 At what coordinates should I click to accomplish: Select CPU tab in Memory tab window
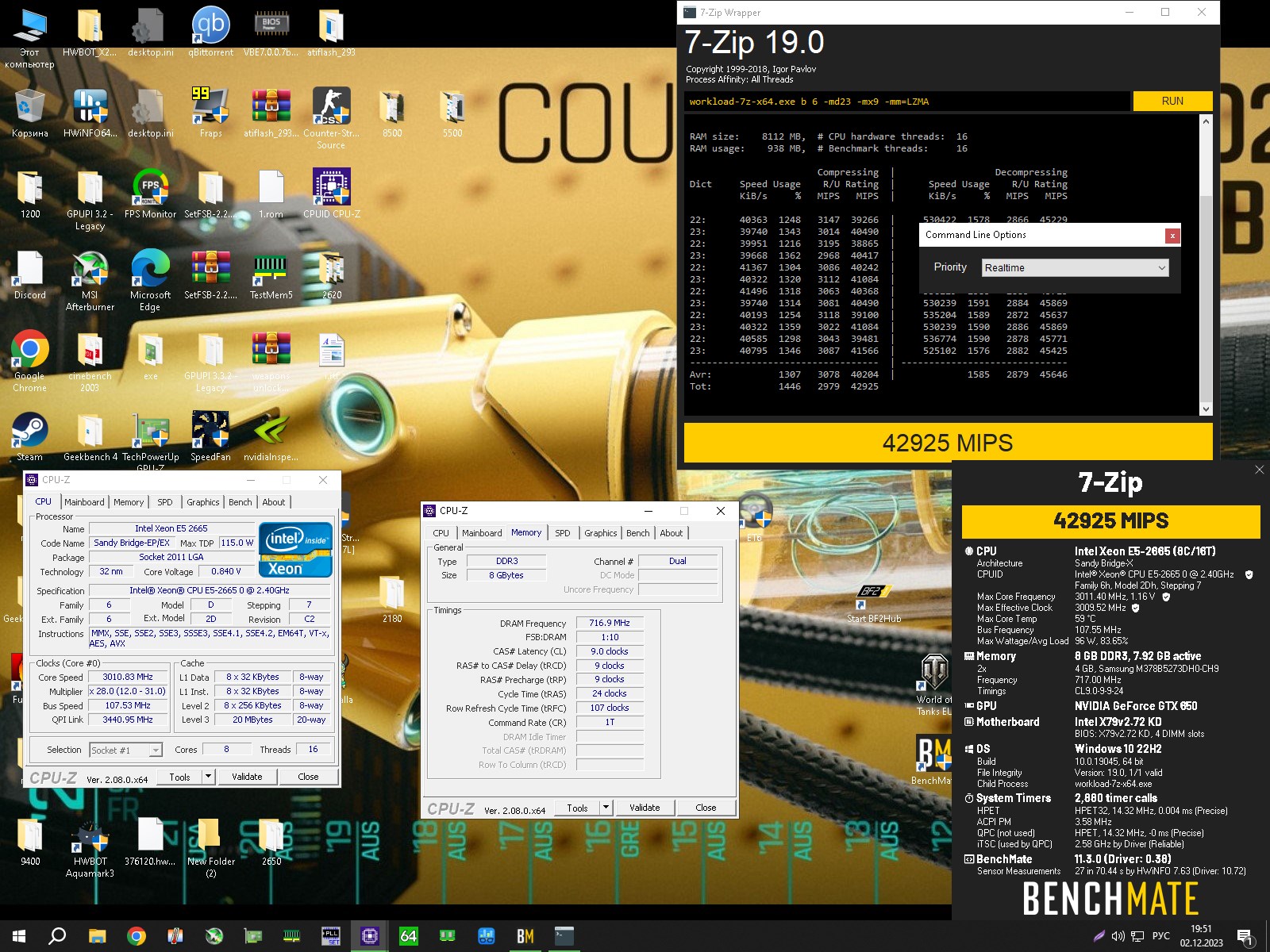pos(441,533)
